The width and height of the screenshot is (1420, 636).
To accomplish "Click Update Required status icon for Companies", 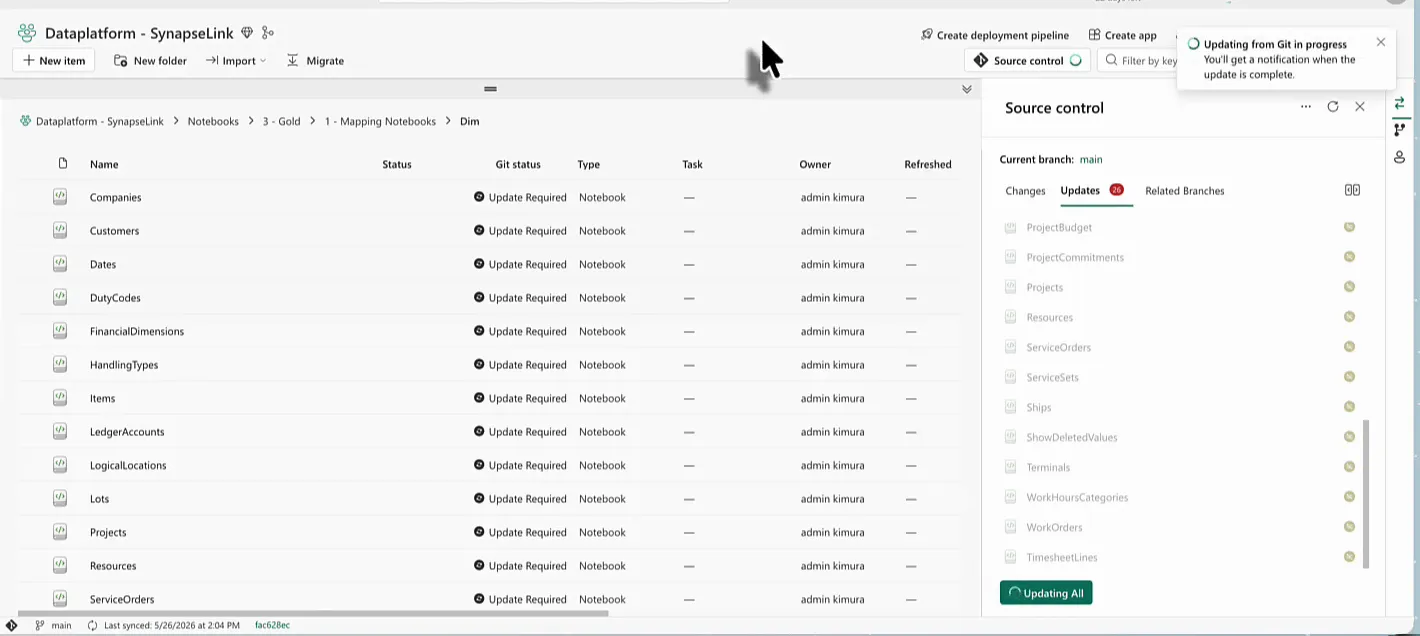I will [x=479, y=197].
